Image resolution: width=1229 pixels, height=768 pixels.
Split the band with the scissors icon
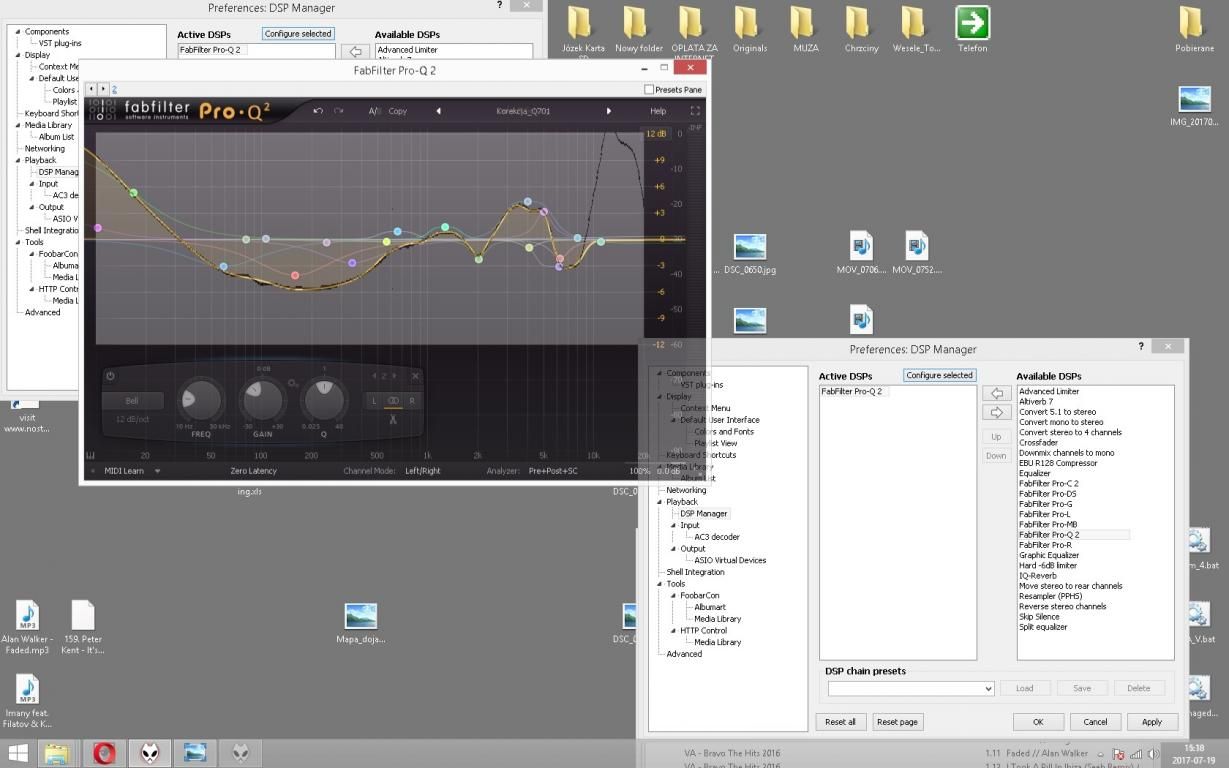point(393,419)
